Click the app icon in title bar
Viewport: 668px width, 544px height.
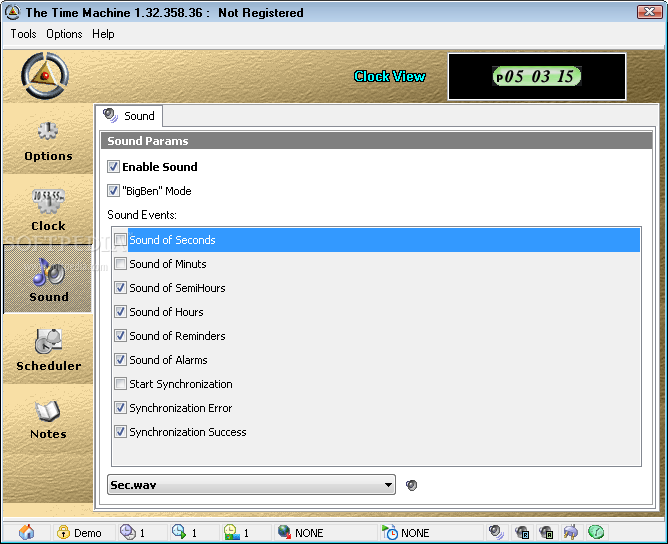click(x=12, y=12)
